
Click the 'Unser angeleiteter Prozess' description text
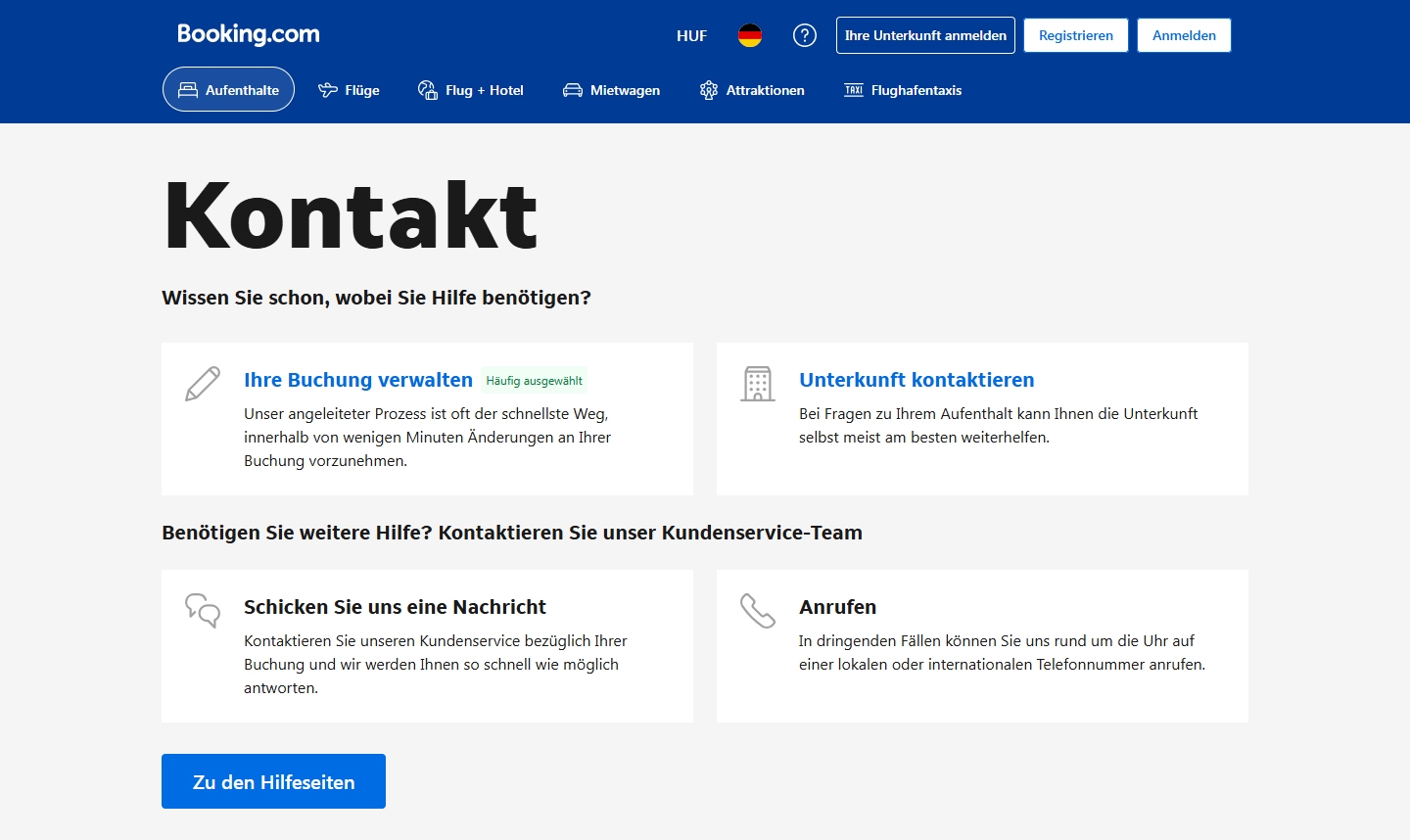click(x=427, y=438)
